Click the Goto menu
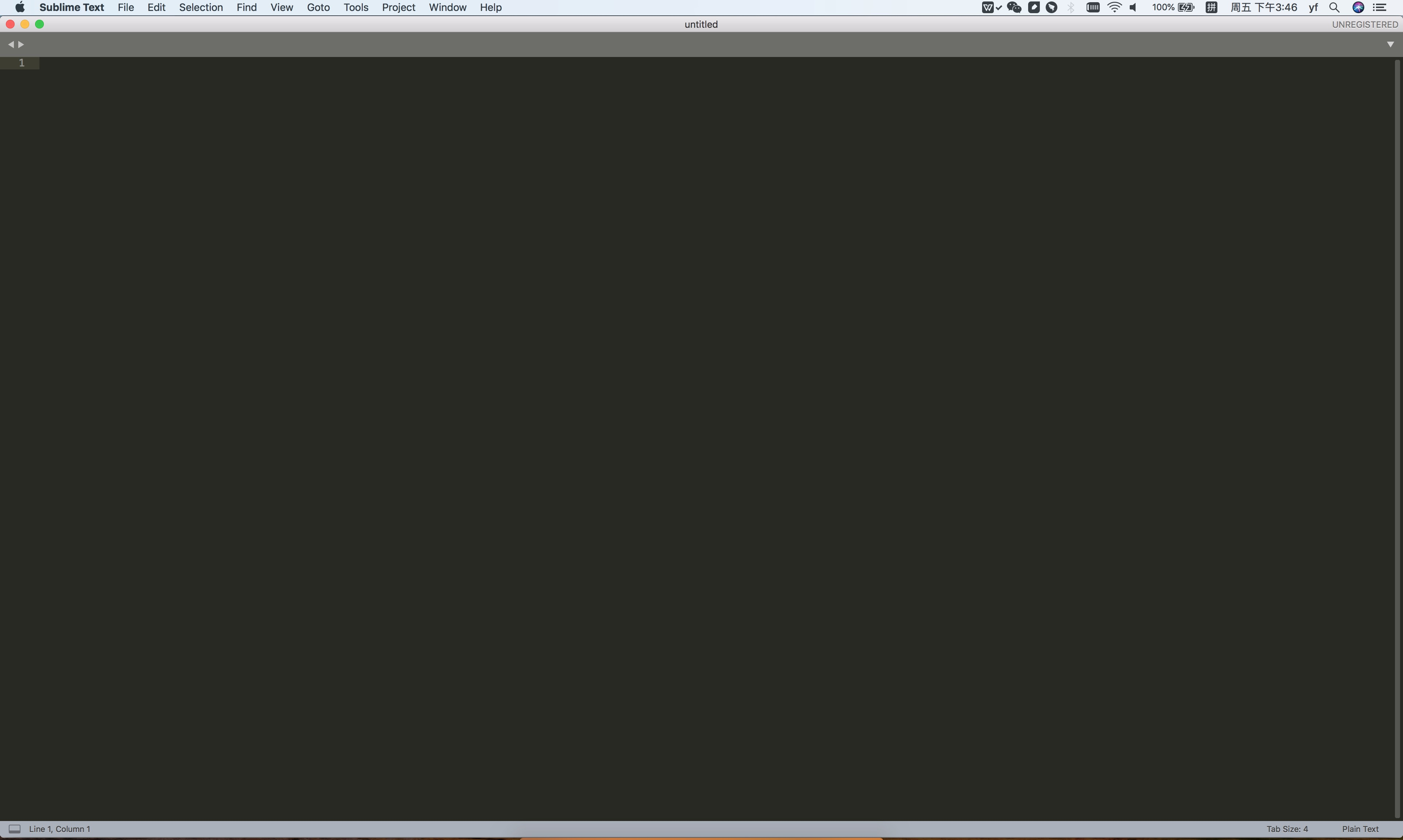The width and height of the screenshot is (1403, 840). click(317, 8)
